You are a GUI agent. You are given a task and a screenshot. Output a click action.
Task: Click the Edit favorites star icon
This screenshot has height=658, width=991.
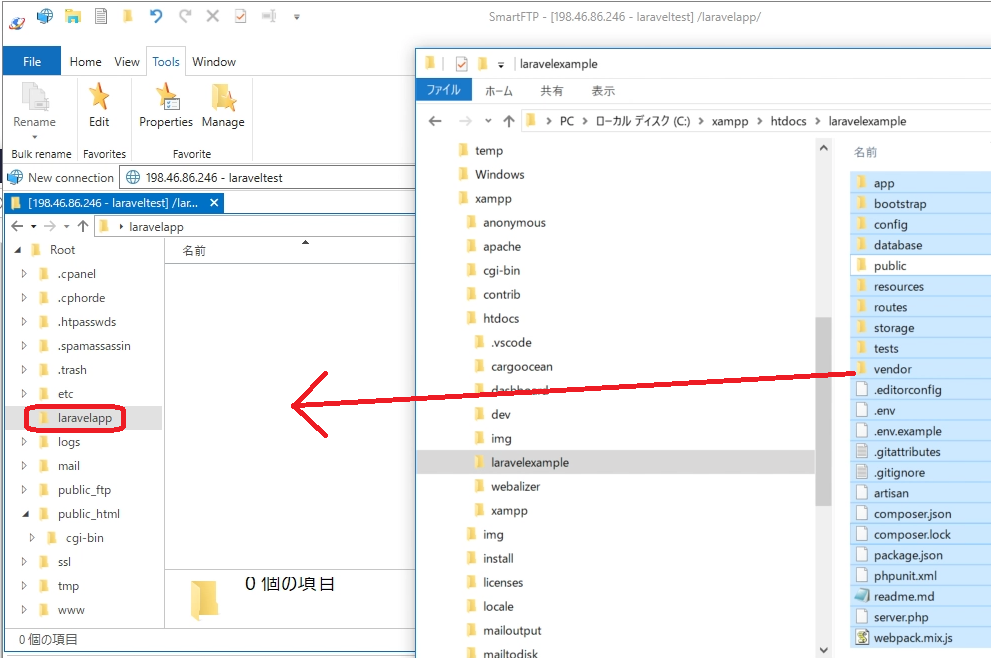(x=99, y=97)
